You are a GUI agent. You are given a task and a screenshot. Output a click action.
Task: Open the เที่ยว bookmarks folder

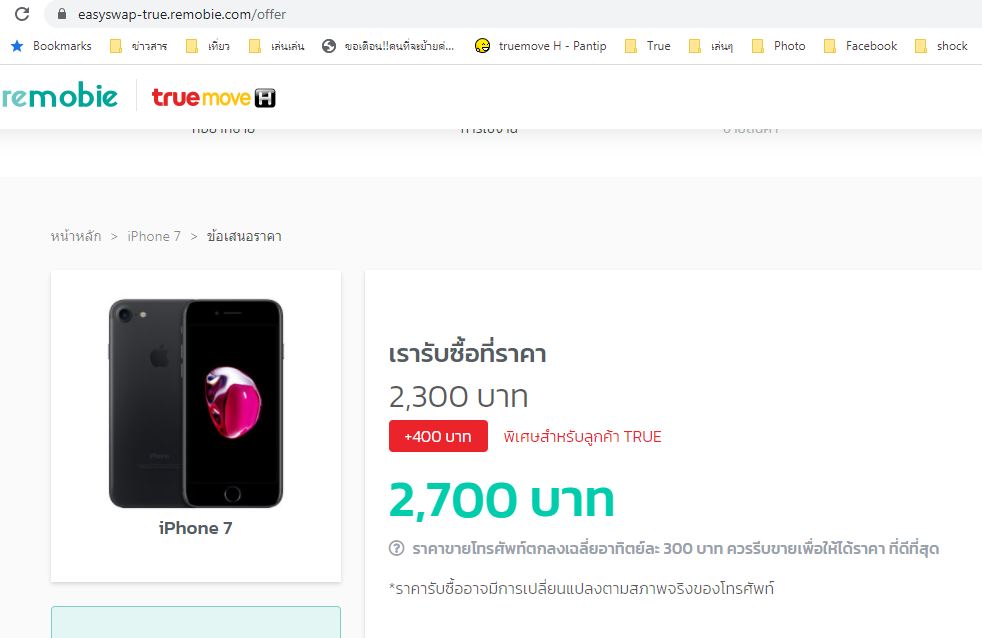click(208, 46)
